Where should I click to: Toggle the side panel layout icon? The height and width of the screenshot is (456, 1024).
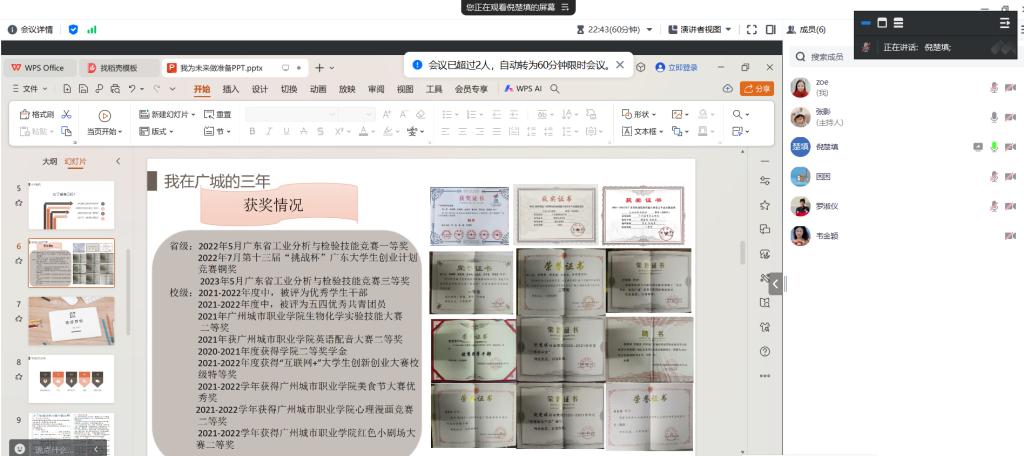(x=771, y=29)
